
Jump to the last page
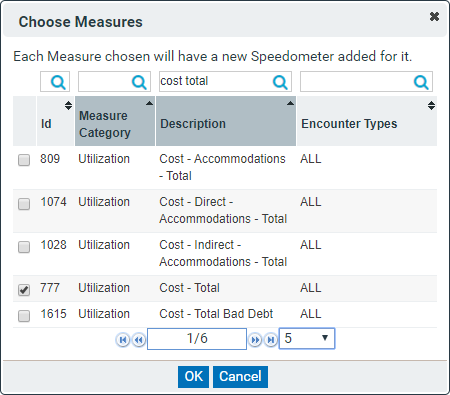(x=271, y=340)
